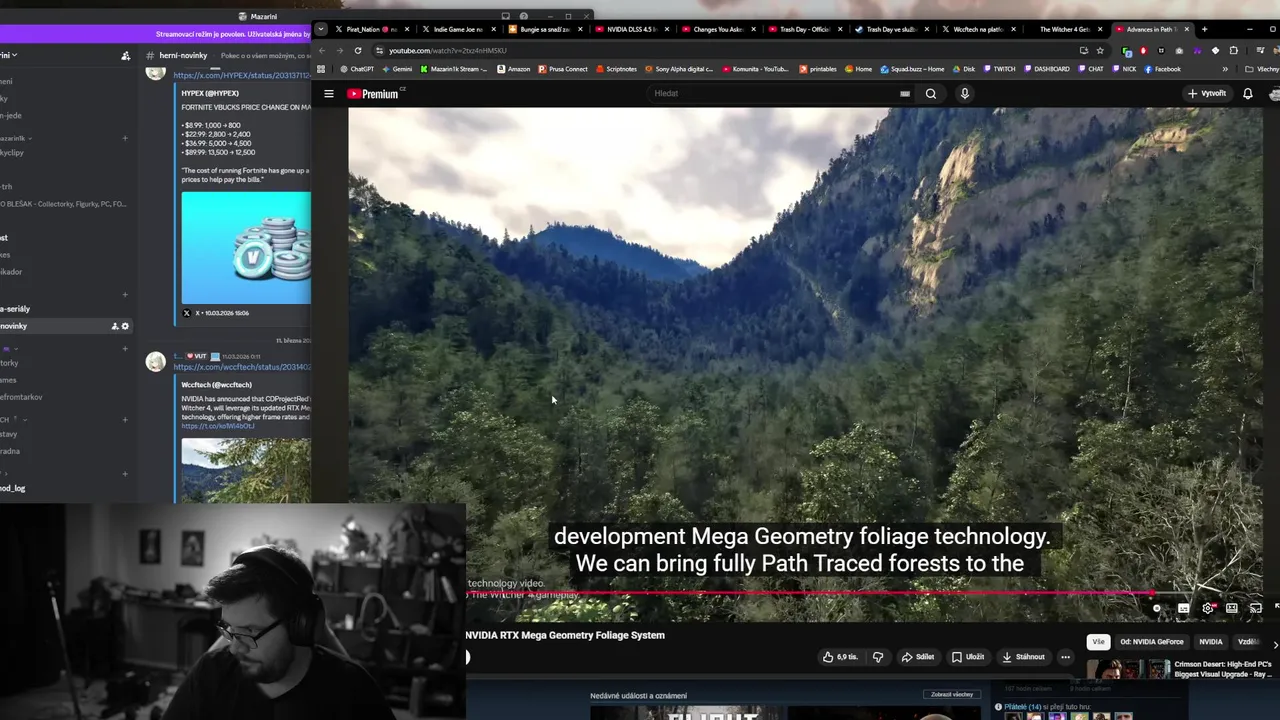
Task: Open the Facebook bookmark
Action: click(1162, 69)
